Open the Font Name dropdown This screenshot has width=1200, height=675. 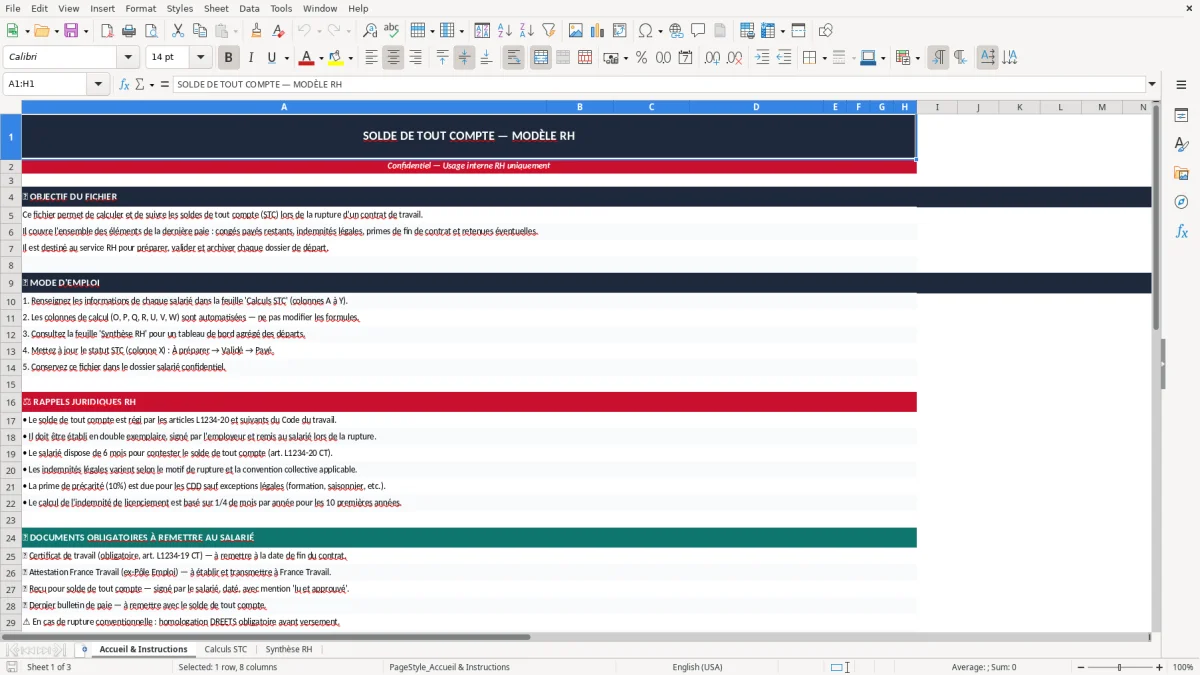click(x=127, y=58)
